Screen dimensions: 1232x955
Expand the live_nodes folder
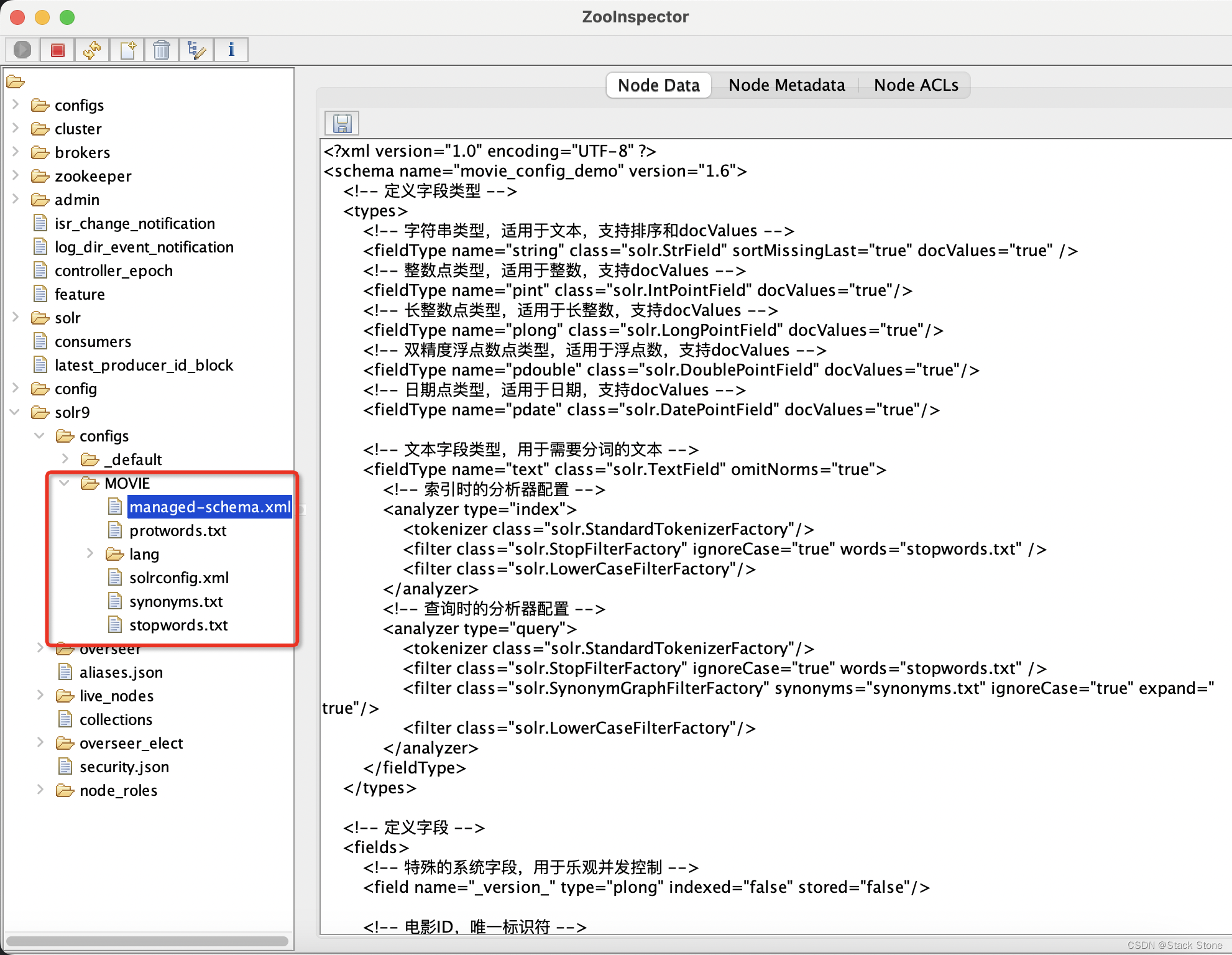point(40,695)
